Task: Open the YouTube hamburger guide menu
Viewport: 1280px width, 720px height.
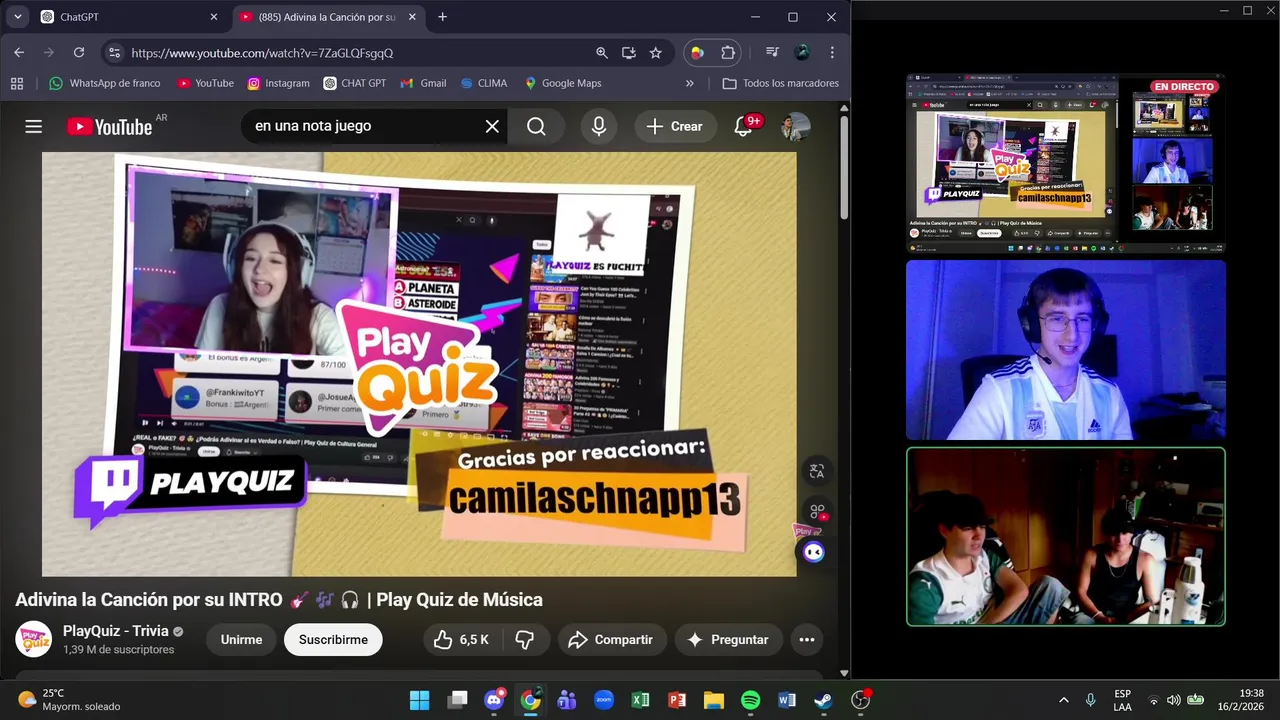Action: (x=33, y=126)
